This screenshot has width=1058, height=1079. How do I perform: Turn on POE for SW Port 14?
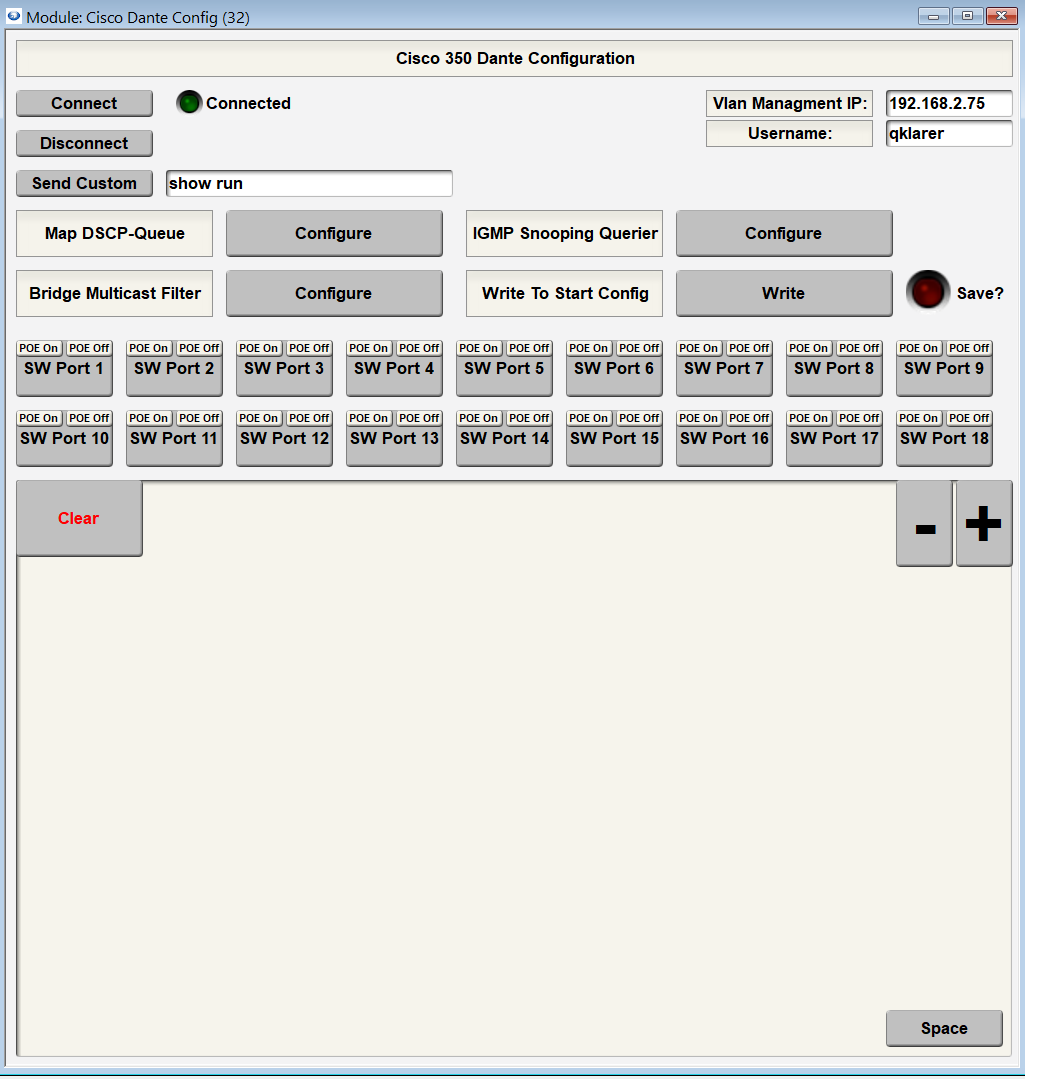478,417
